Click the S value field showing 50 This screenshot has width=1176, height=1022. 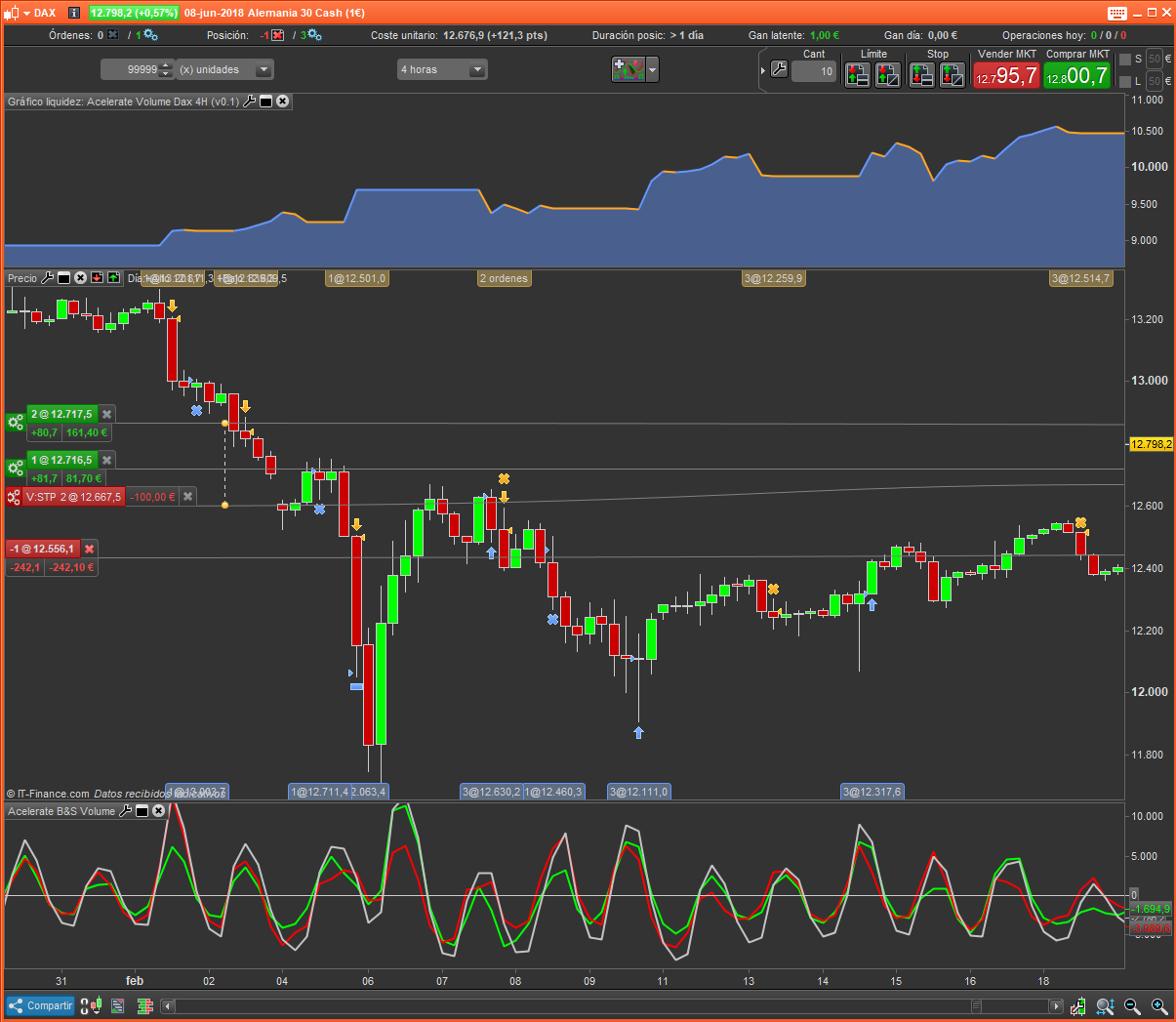1155,60
